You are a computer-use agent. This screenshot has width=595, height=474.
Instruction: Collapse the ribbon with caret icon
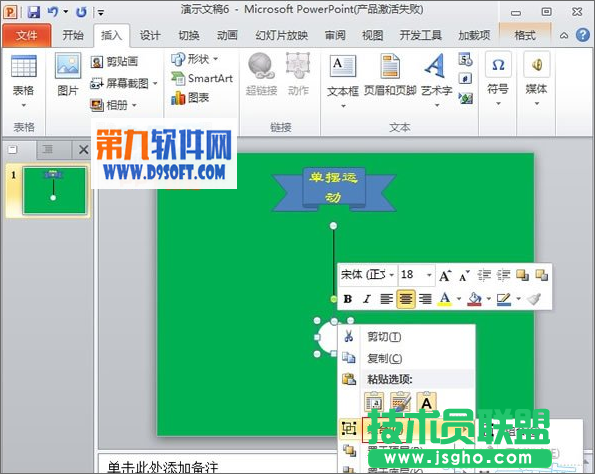coord(564,36)
